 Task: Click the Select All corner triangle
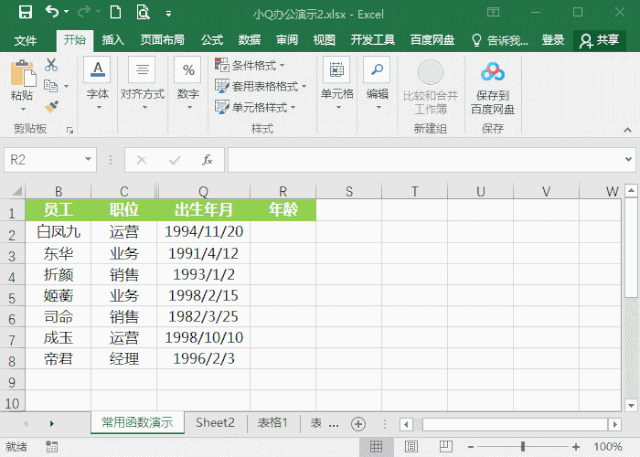click(16, 191)
